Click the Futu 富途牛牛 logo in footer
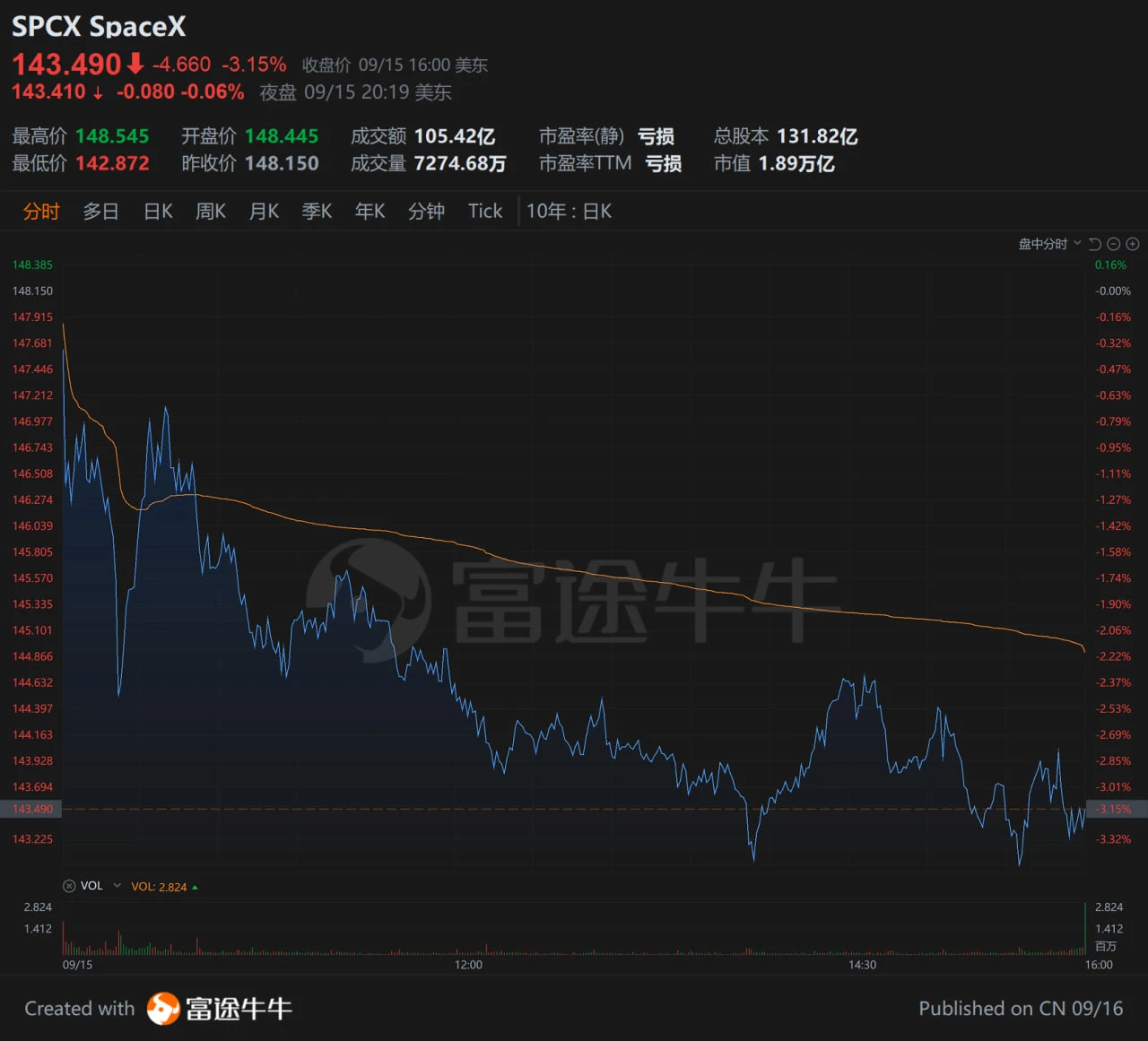Viewport: 1148px width, 1041px height. pos(220,1009)
